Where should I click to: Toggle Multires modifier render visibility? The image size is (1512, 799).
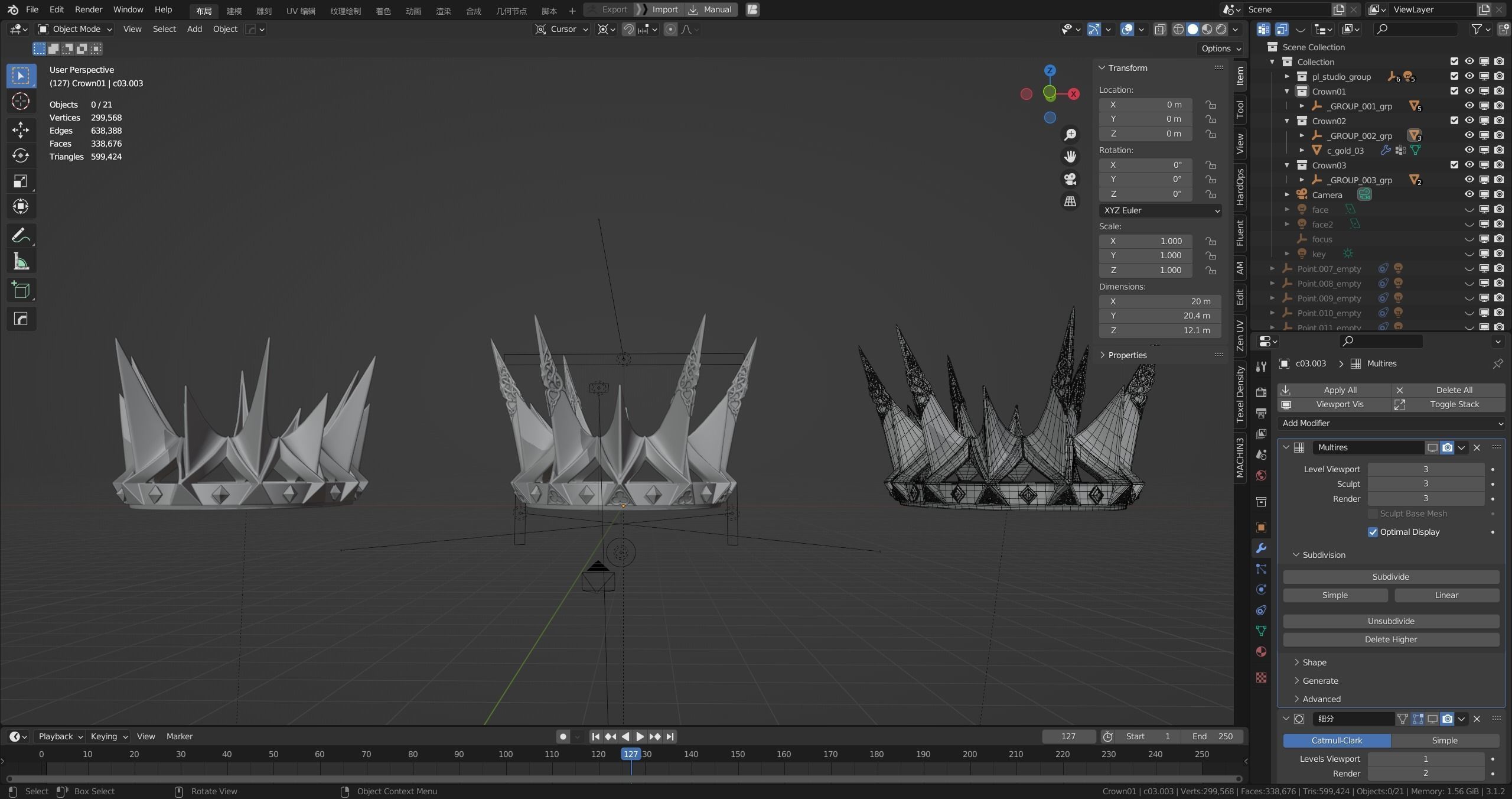(x=1447, y=447)
